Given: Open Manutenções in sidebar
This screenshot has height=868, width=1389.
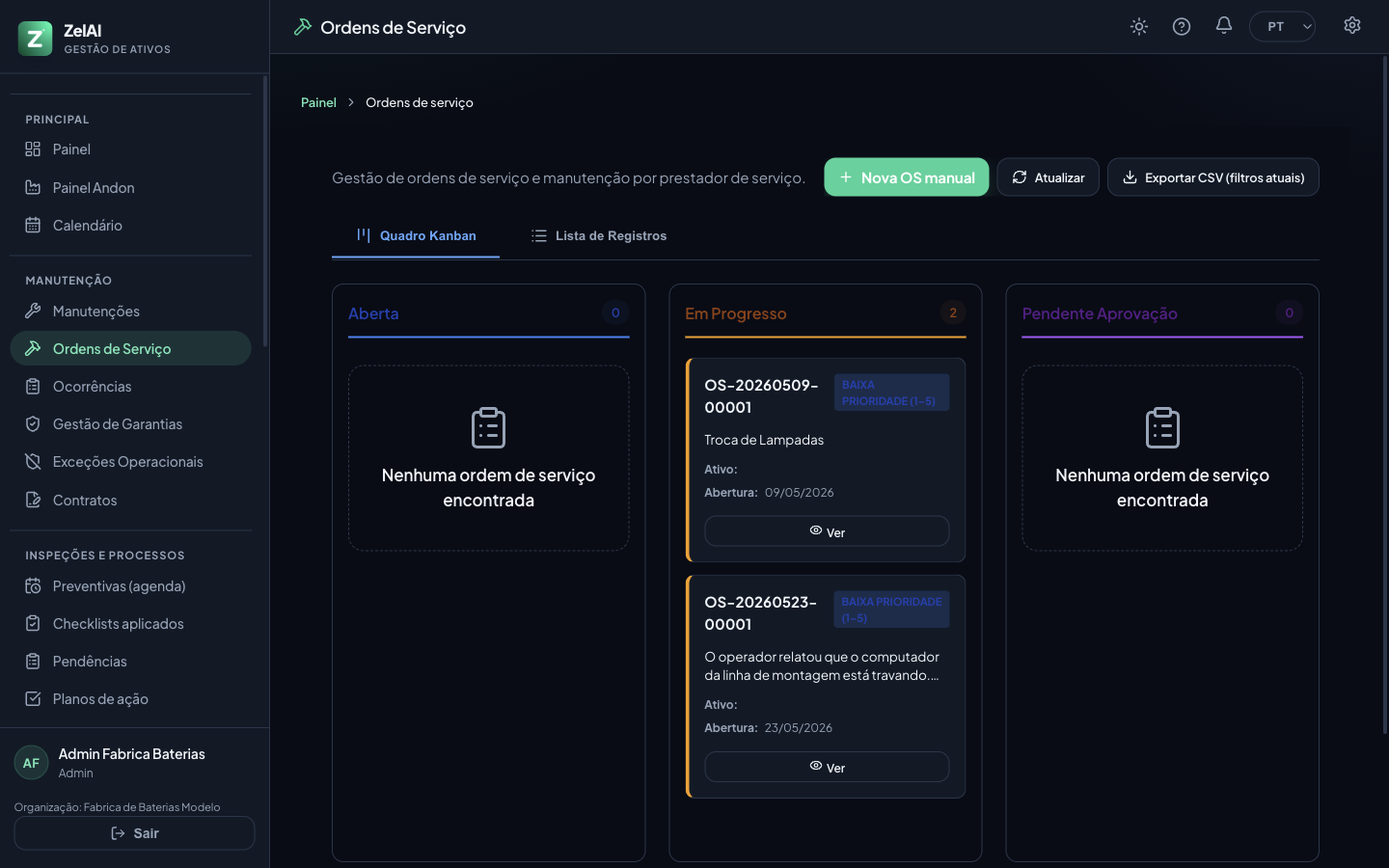Looking at the screenshot, I should 130,312.
